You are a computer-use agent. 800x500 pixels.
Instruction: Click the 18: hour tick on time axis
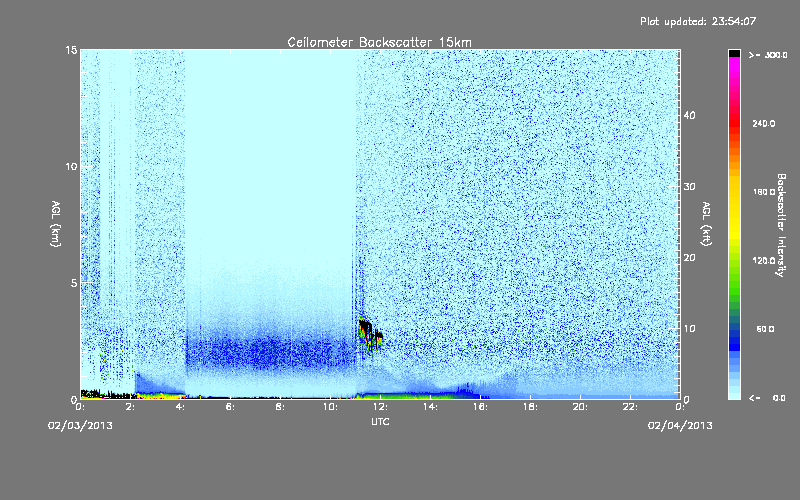[530, 407]
